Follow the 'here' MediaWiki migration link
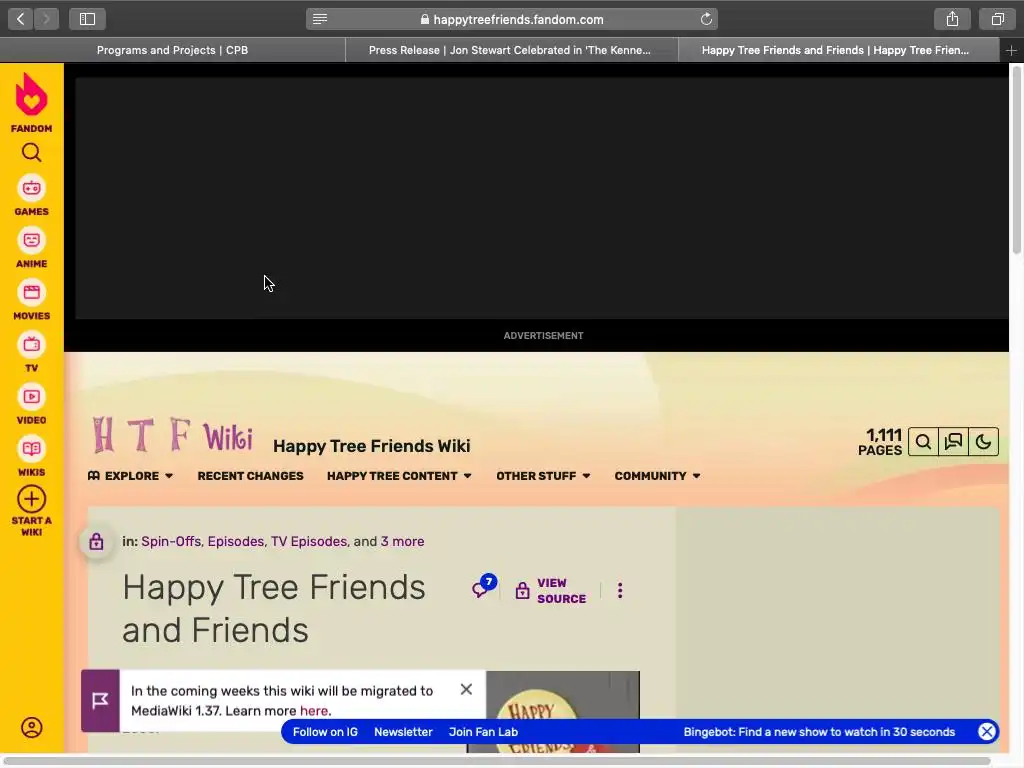The width and height of the screenshot is (1024, 768). 313,711
